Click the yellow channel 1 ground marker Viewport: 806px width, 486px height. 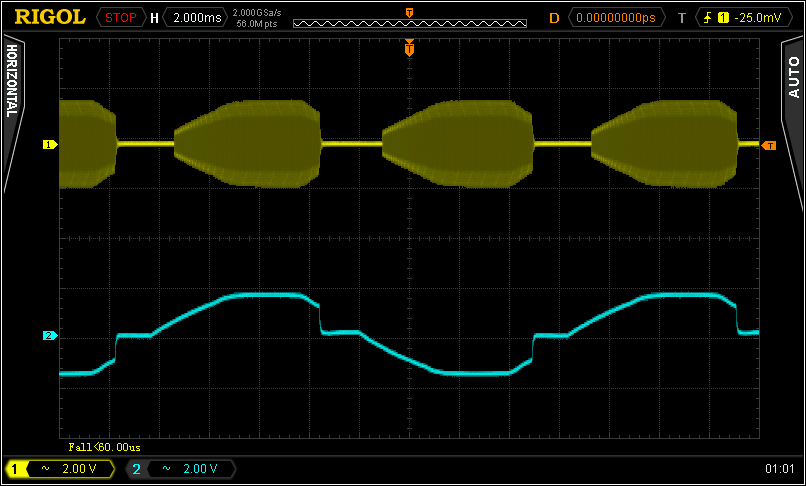click(48, 145)
